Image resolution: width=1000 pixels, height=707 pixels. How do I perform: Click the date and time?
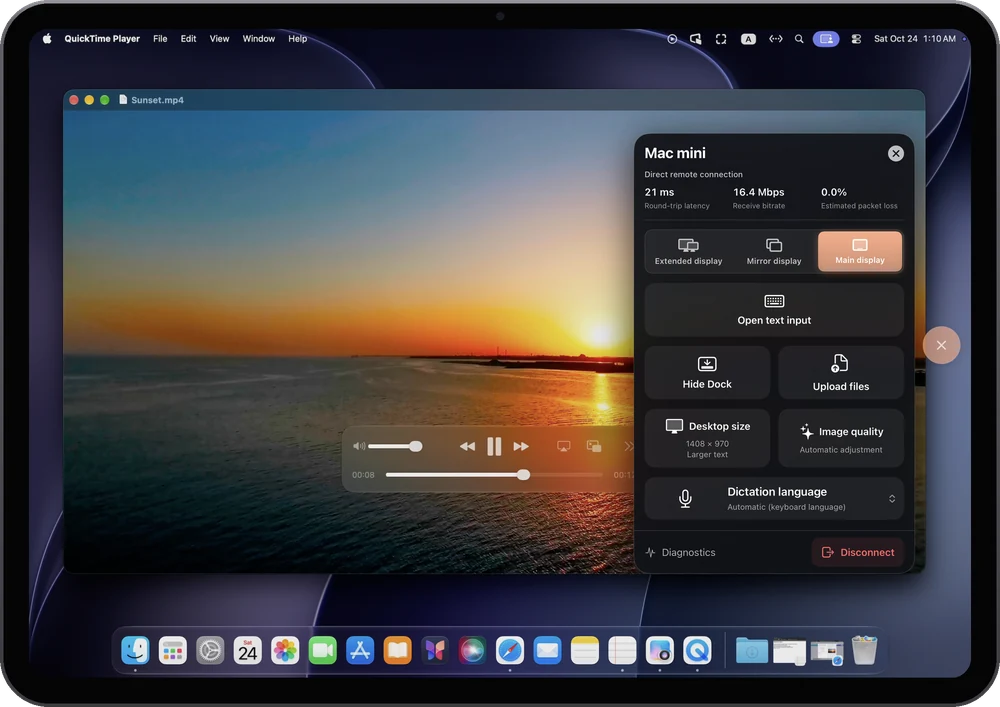tap(915, 39)
